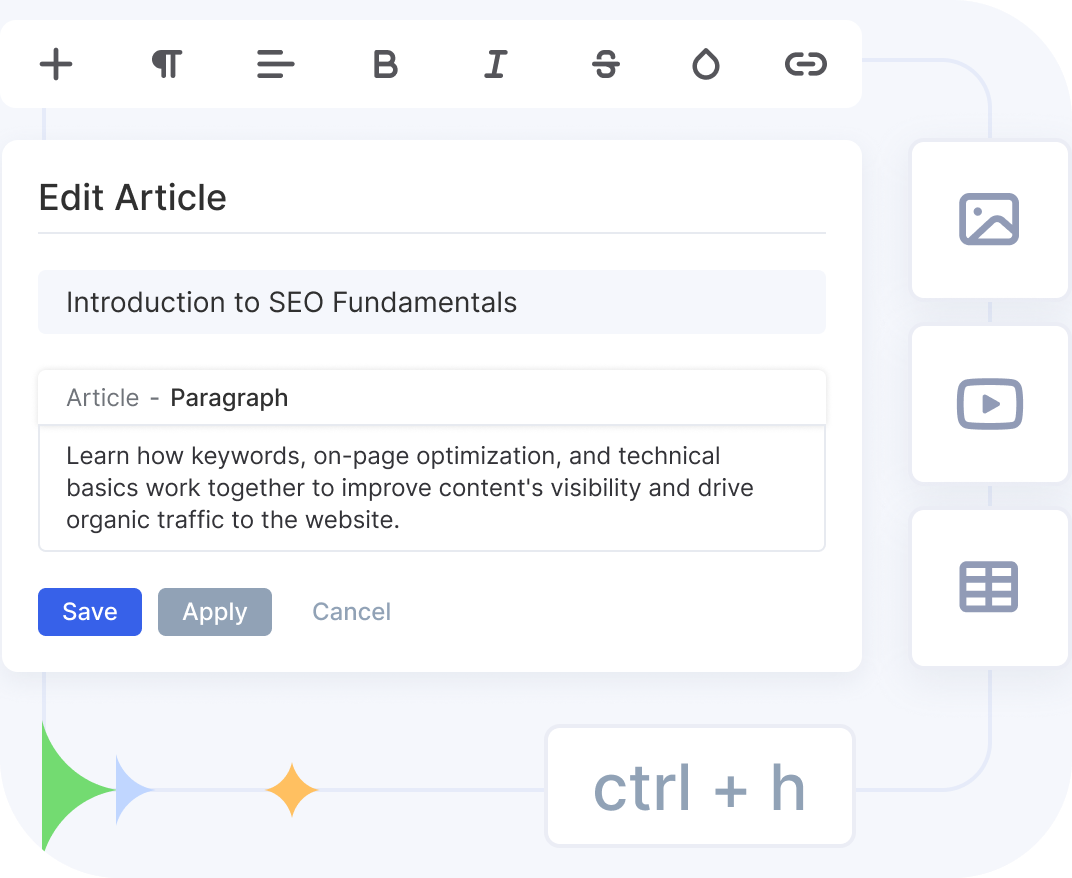Toggle italic formatting
Image resolution: width=1072 pixels, height=878 pixels.
click(x=495, y=65)
